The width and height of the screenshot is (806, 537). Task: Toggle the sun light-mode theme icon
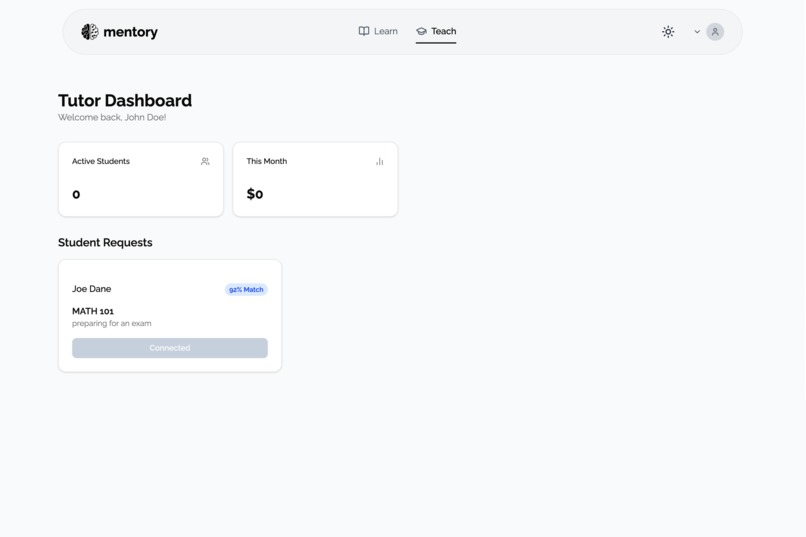click(668, 32)
